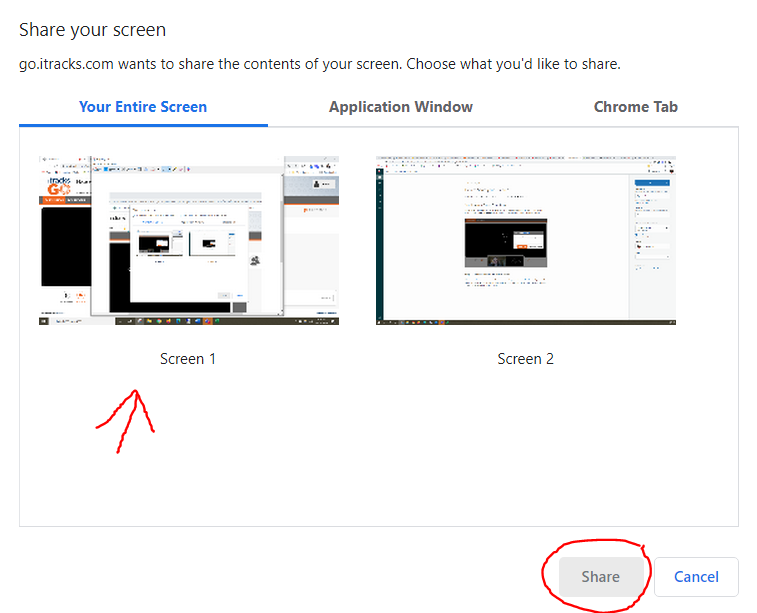Image resolution: width=757 pixels, height=613 pixels.
Task: Choose the Screen 1 thumbnail to share
Action: (189, 240)
